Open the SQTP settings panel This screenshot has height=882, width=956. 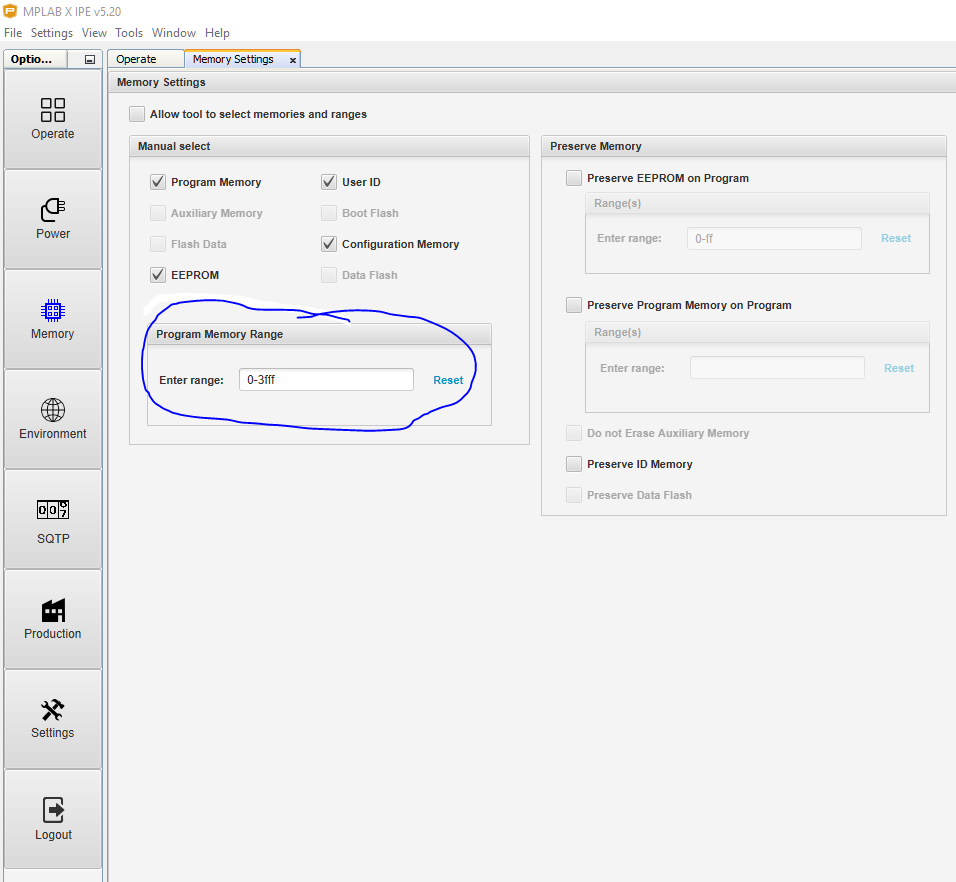[x=52, y=519]
